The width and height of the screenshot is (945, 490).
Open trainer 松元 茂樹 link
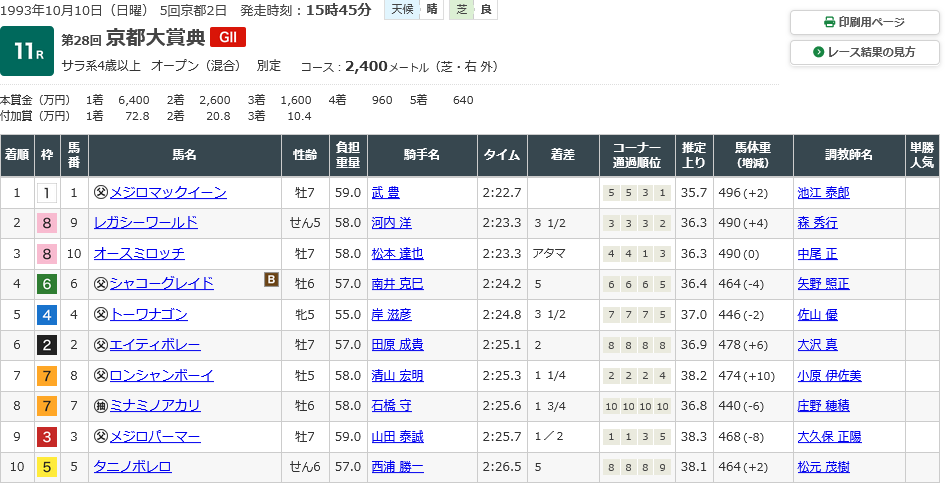[x=823, y=466]
